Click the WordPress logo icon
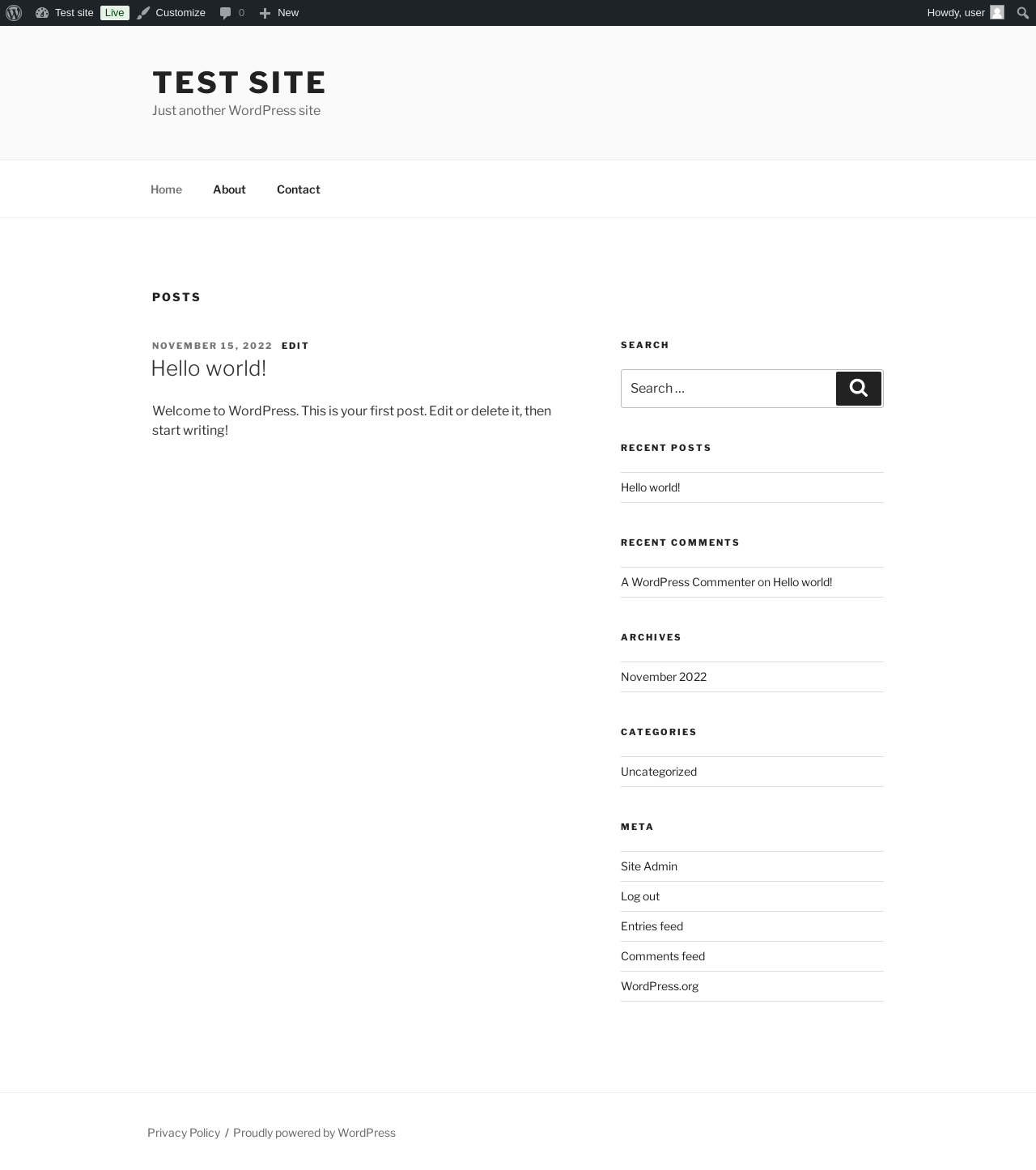This screenshot has width=1036, height=1170. 14,13
